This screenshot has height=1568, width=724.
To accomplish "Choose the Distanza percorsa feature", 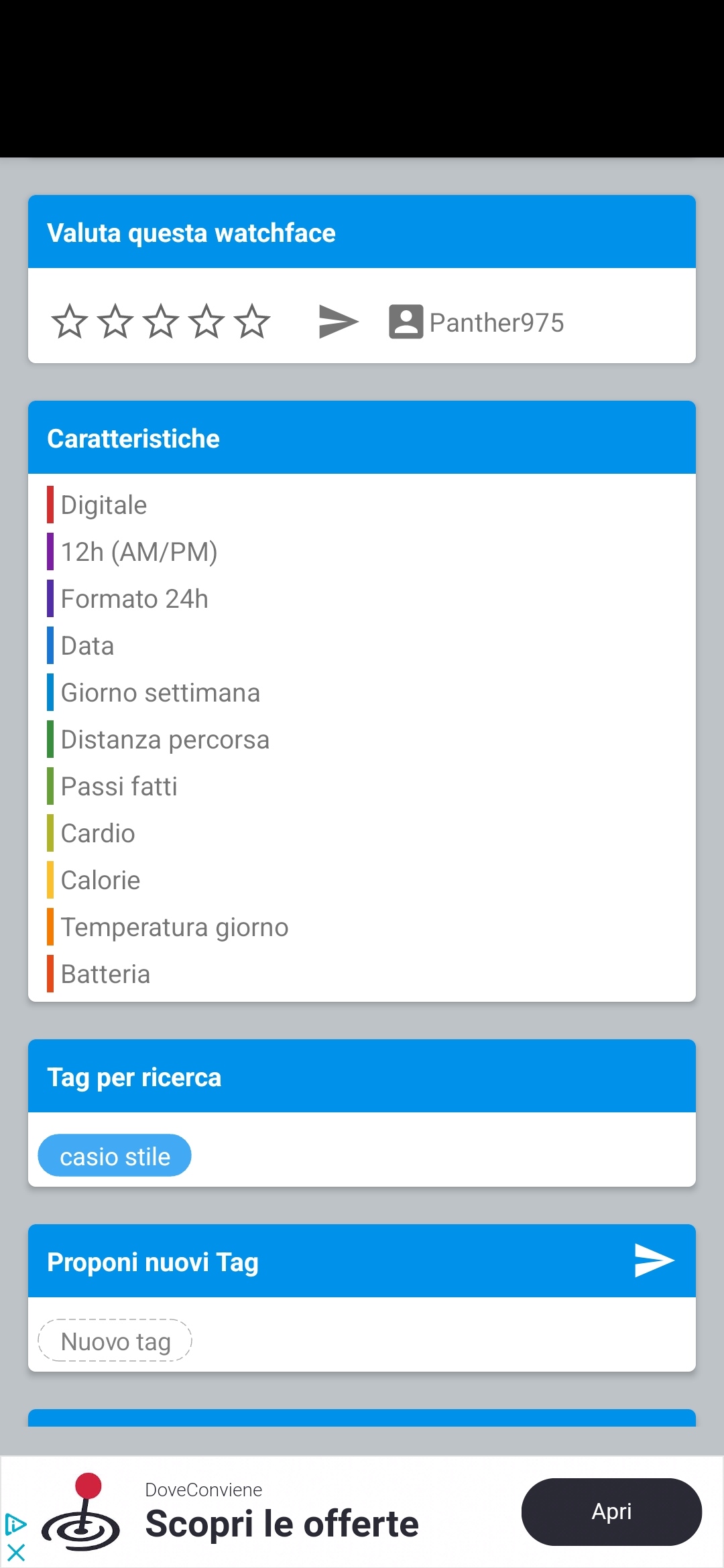I will pyautogui.click(x=165, y=740).
